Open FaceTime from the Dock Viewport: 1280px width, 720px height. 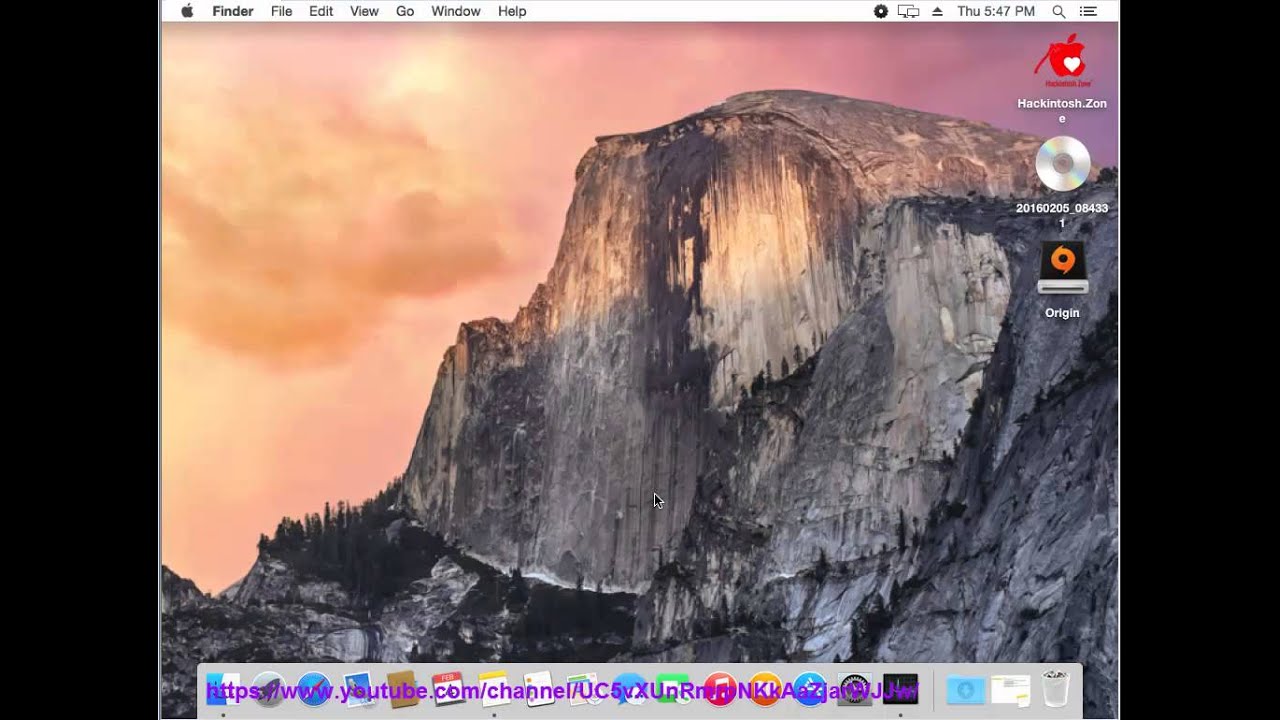coord(674,689)
